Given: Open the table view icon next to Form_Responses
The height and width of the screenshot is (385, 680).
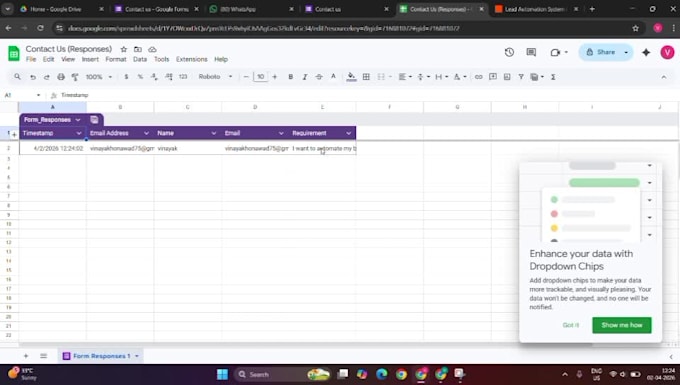Looking at the screenshot, I should click(x=94, y=120).
